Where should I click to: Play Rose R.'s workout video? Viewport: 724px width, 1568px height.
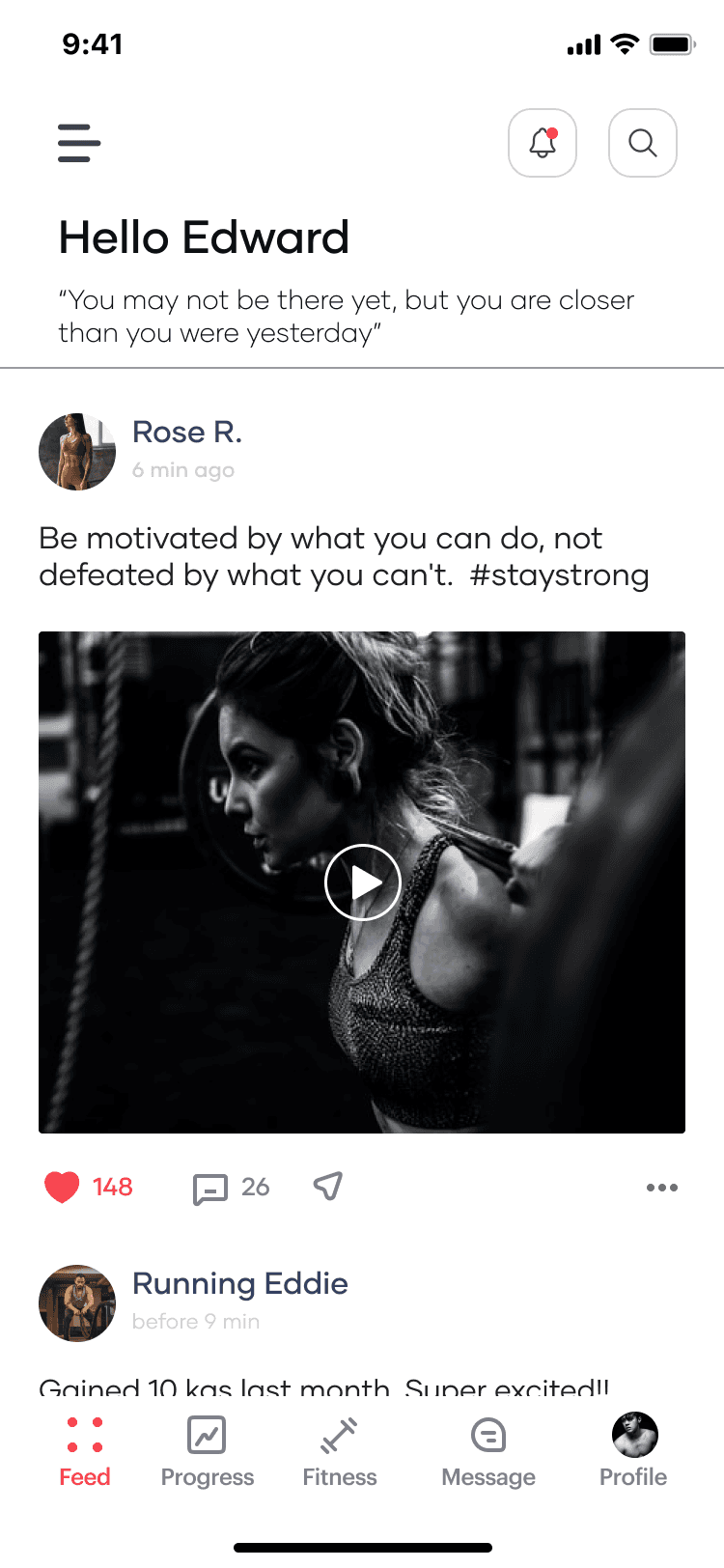point(362,882)
